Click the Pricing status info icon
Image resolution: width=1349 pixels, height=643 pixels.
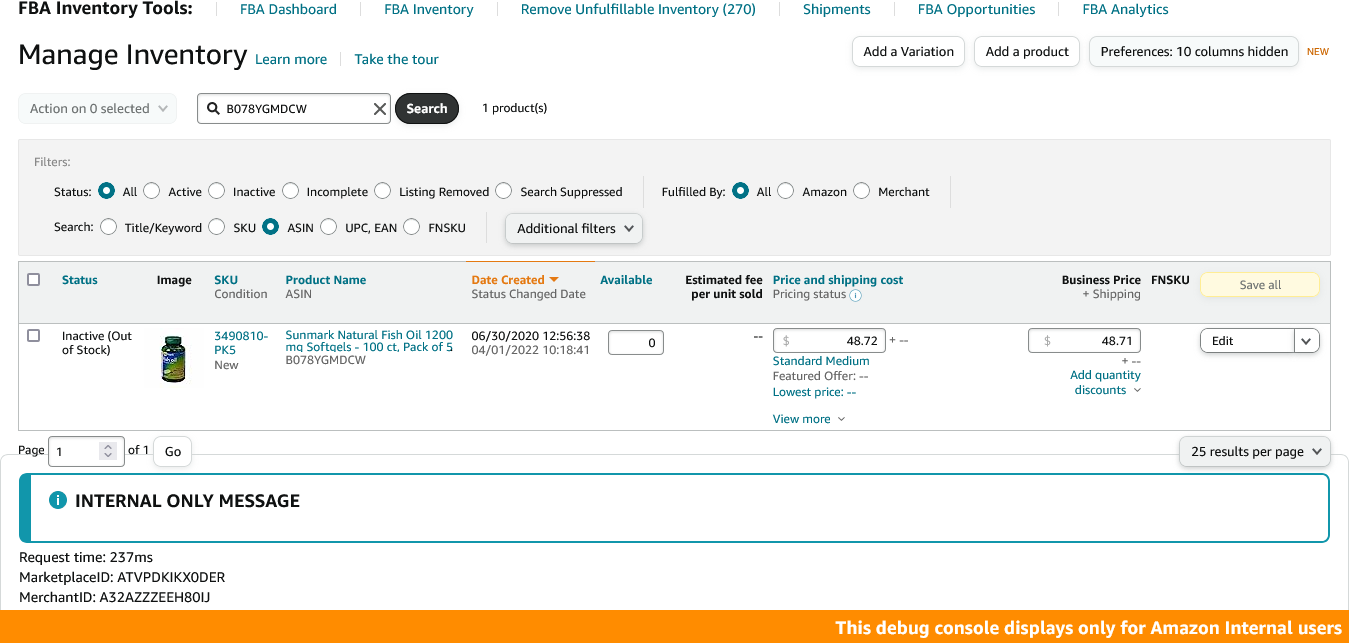pos(856,295)
